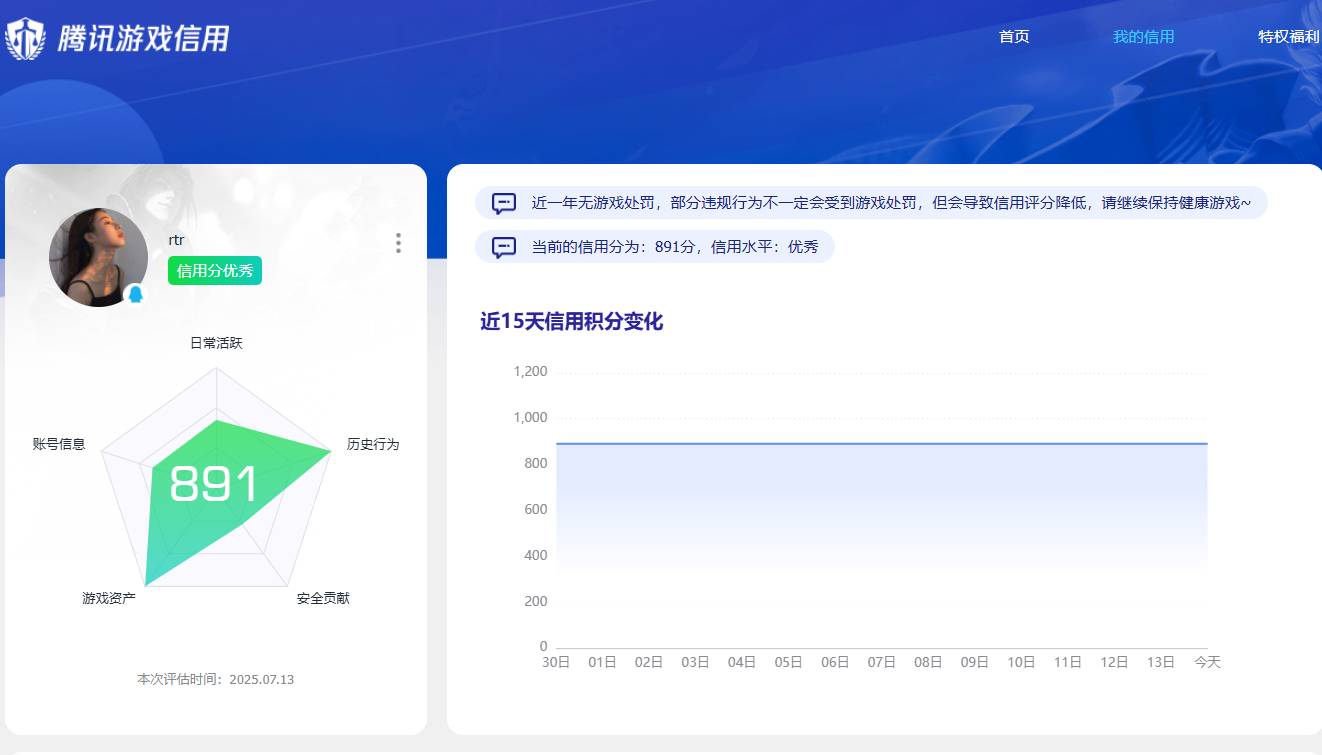
Task: Click the 891 score inside the radar chart
Action: point(216,484)
